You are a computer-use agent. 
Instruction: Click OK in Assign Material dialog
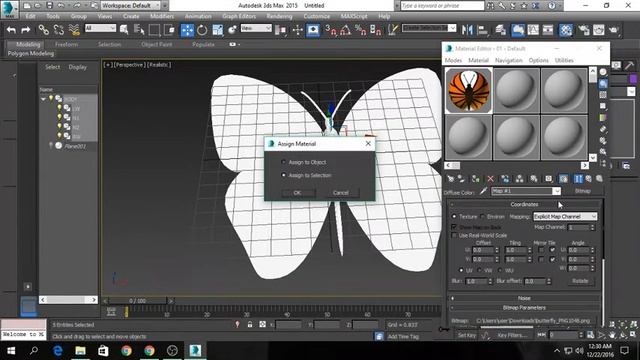(298, 193)
